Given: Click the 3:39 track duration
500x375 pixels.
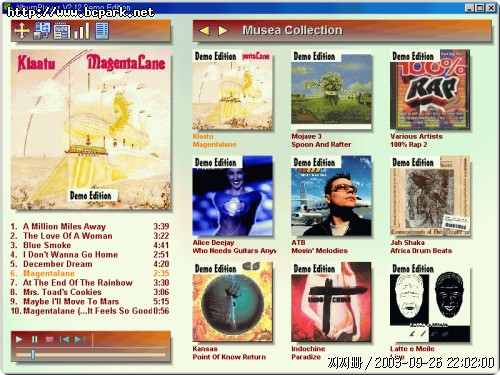Looking at the screenshot, I should pyautogui.click(x=161, y=227).
